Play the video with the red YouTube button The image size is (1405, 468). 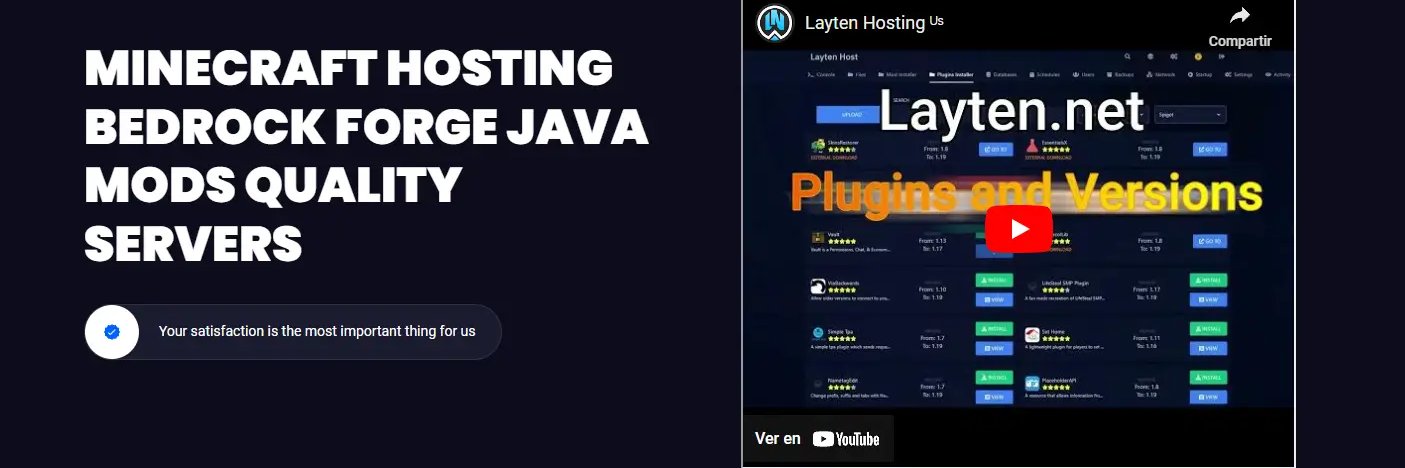[1019, 229]
